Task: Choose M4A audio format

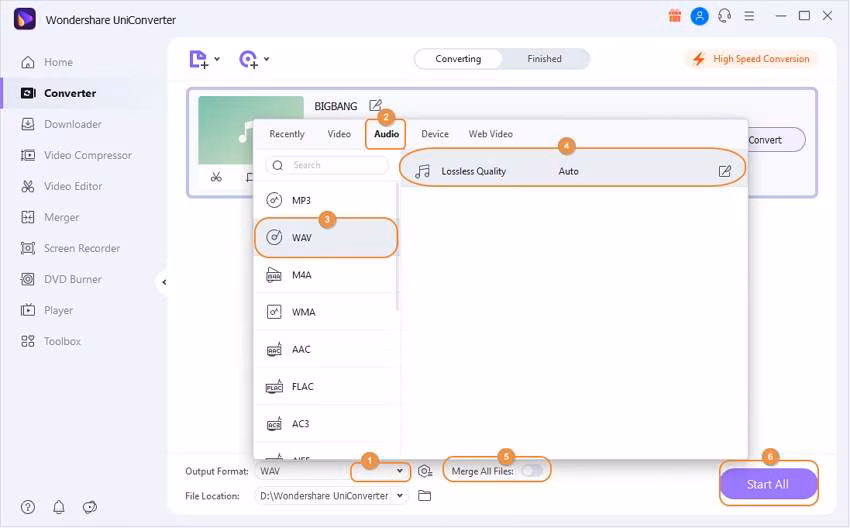Action: point(326,275)
